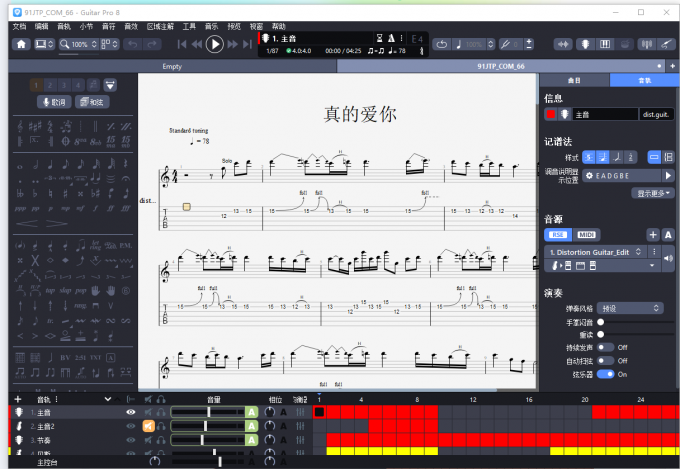Toggle the countdown hourglass icon
Screen dimensions: 680x469
[379, 38]
